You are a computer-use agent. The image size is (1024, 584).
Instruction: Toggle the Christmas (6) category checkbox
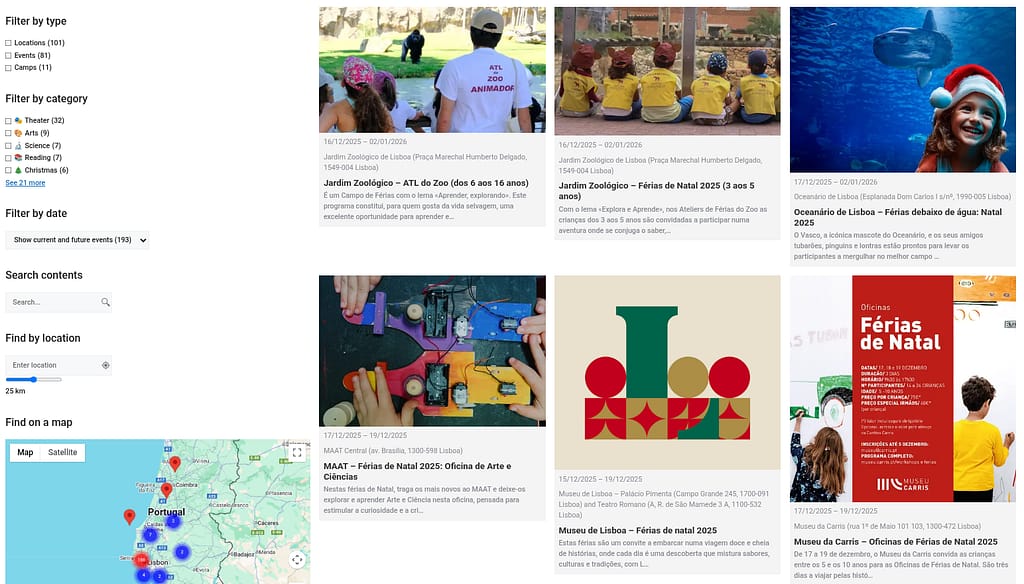click(8, 170)
